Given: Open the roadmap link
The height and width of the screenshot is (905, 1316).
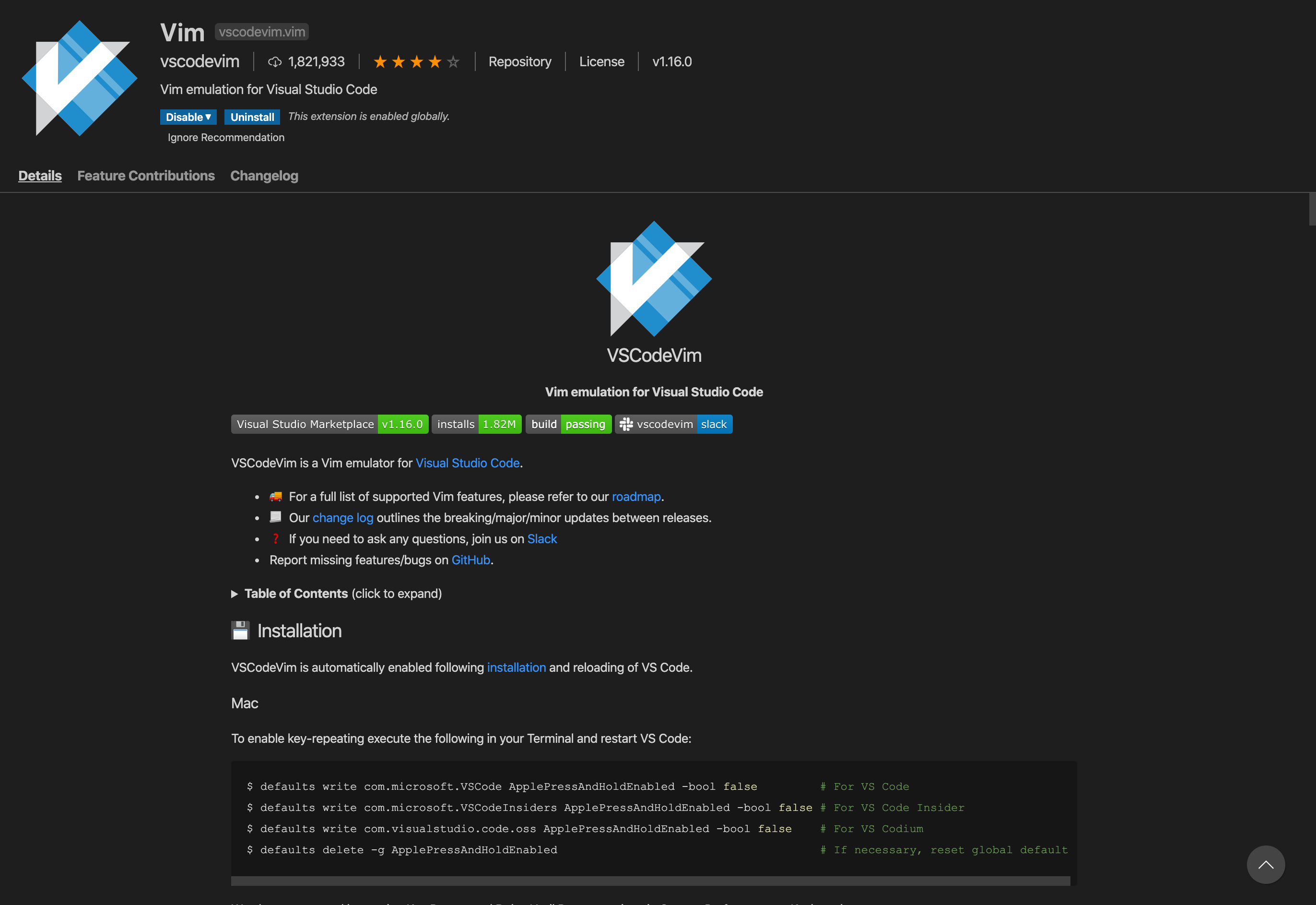Looking at the screenshot, I should click(x=636, y=497).
